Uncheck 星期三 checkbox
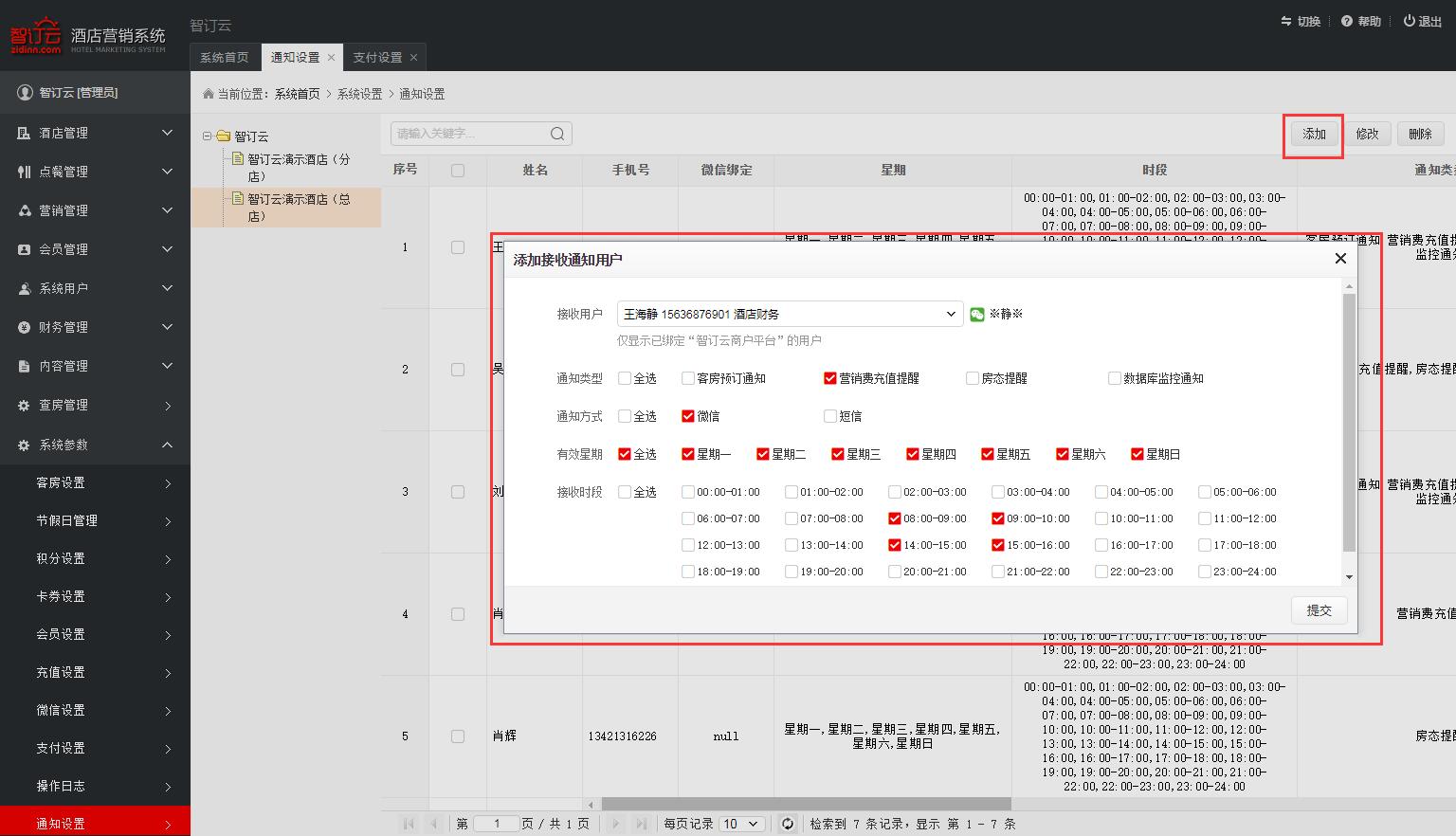This screenshot has width=1456, height=836. [x=838, y=454]
